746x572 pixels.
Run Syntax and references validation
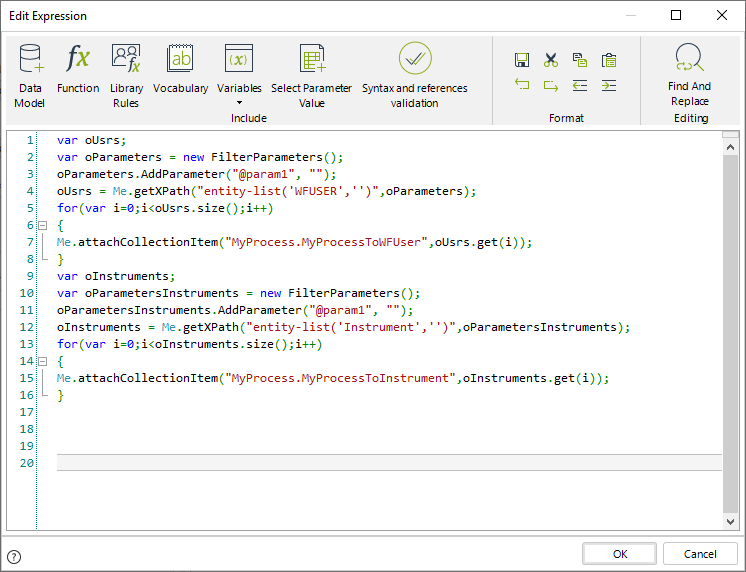(415, 76)
